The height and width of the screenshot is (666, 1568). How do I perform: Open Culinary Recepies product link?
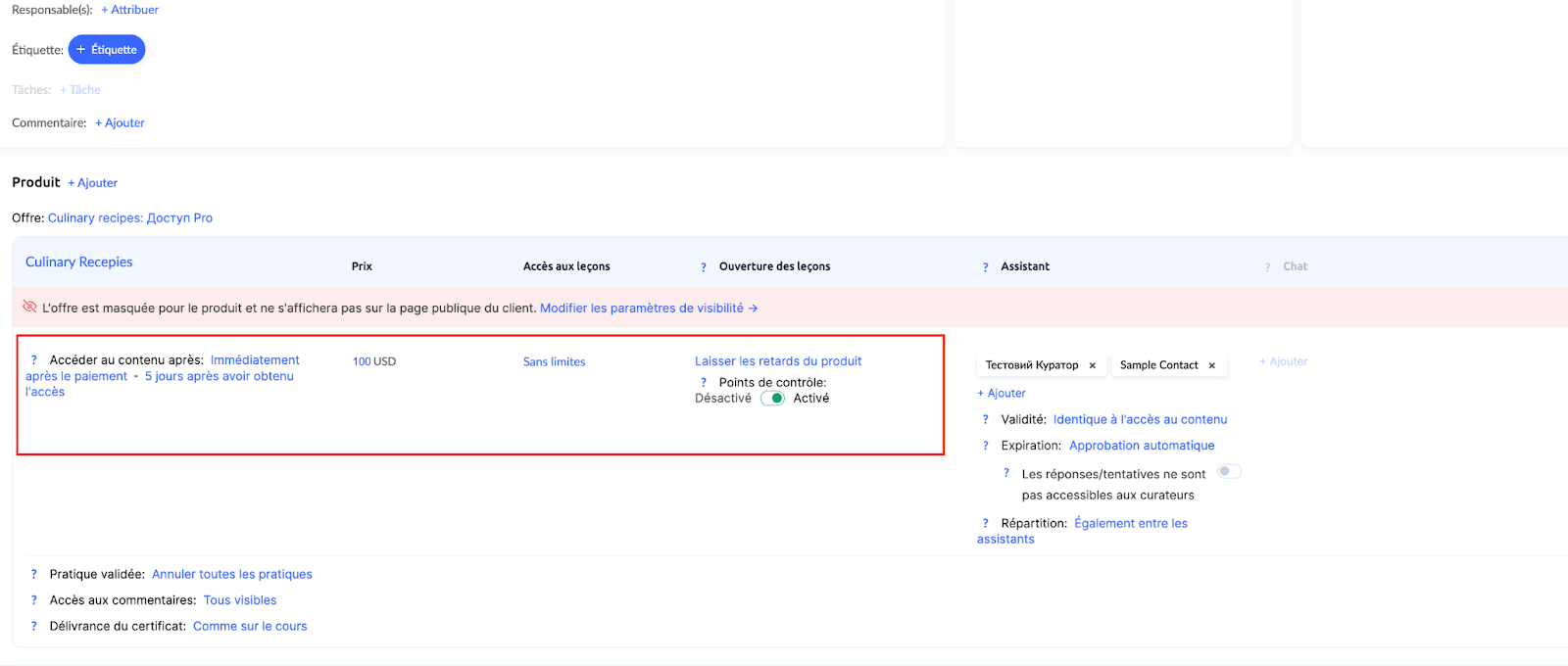pyautogui.click(x=79, y=262)
